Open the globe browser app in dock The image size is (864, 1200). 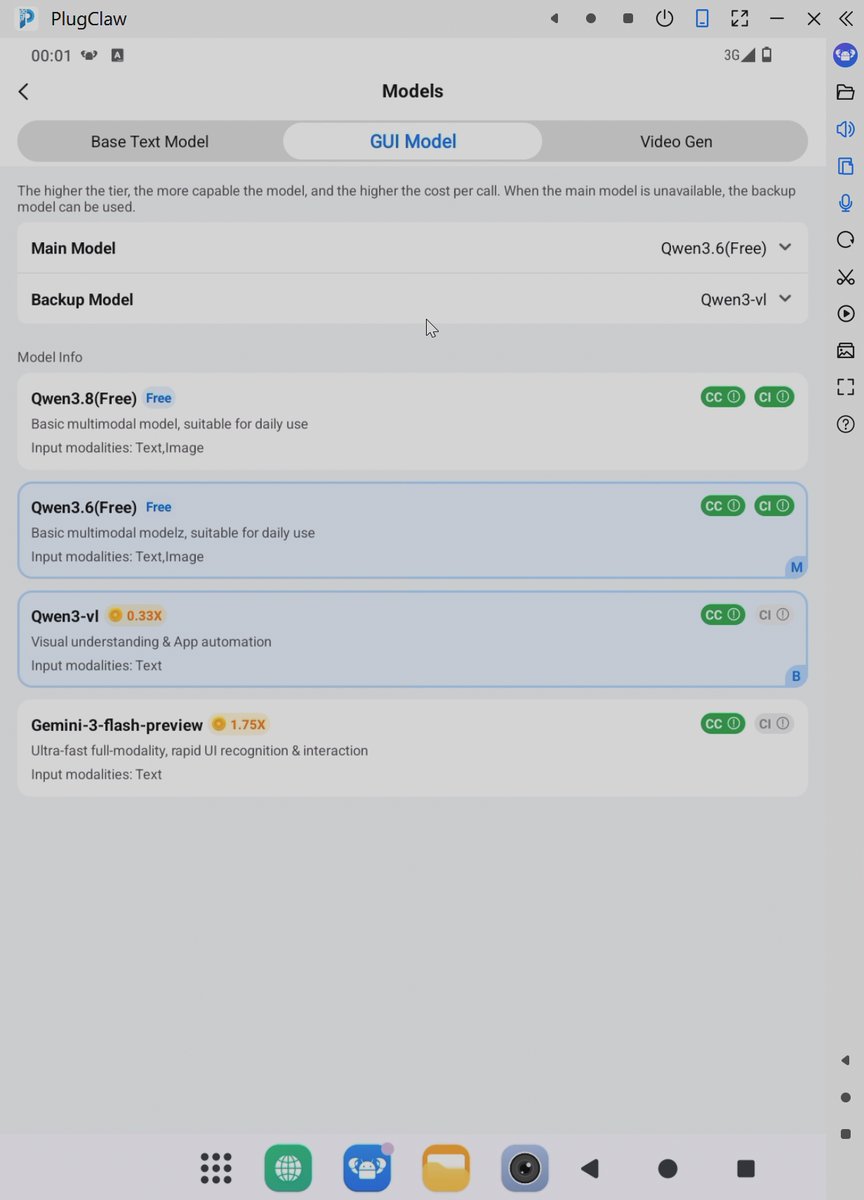click(288, 1168)
